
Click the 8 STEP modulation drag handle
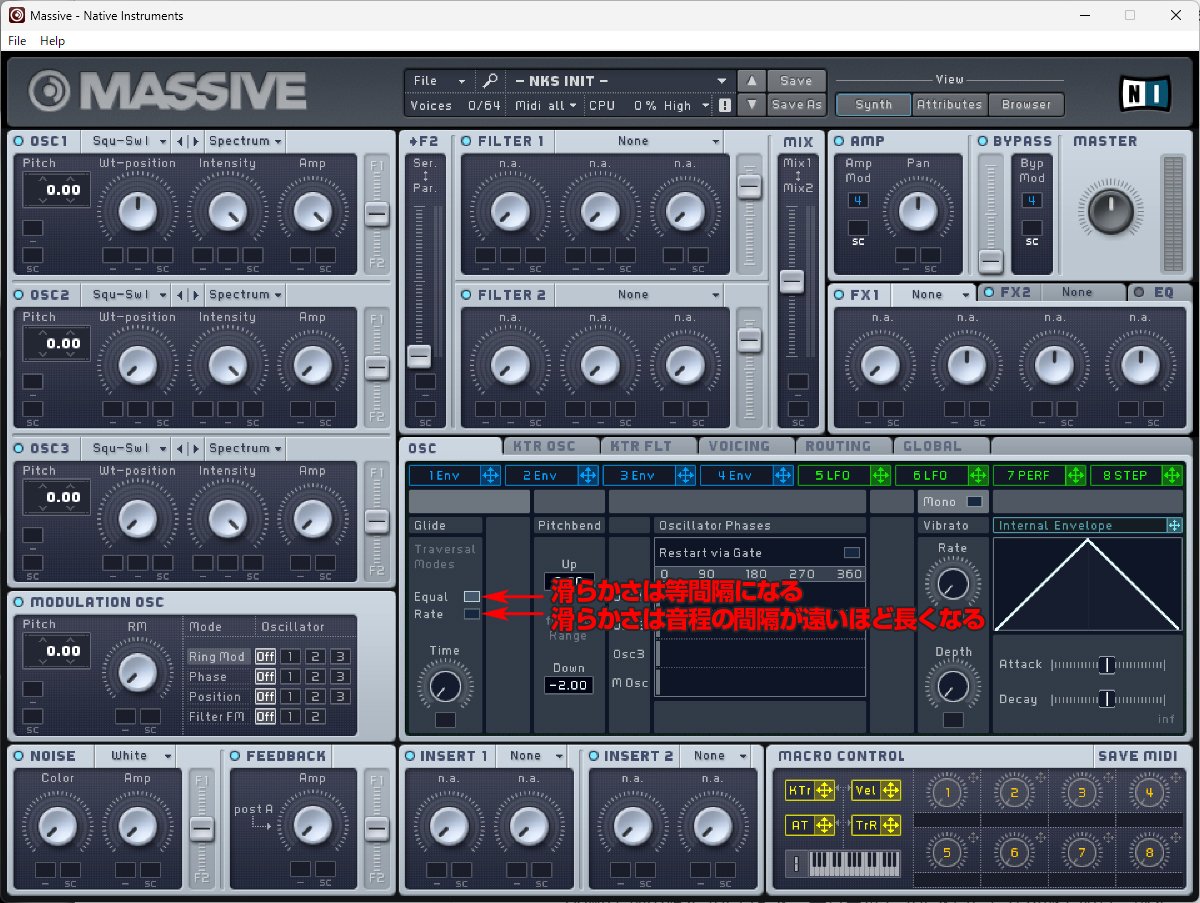(x=1173, y=475)
